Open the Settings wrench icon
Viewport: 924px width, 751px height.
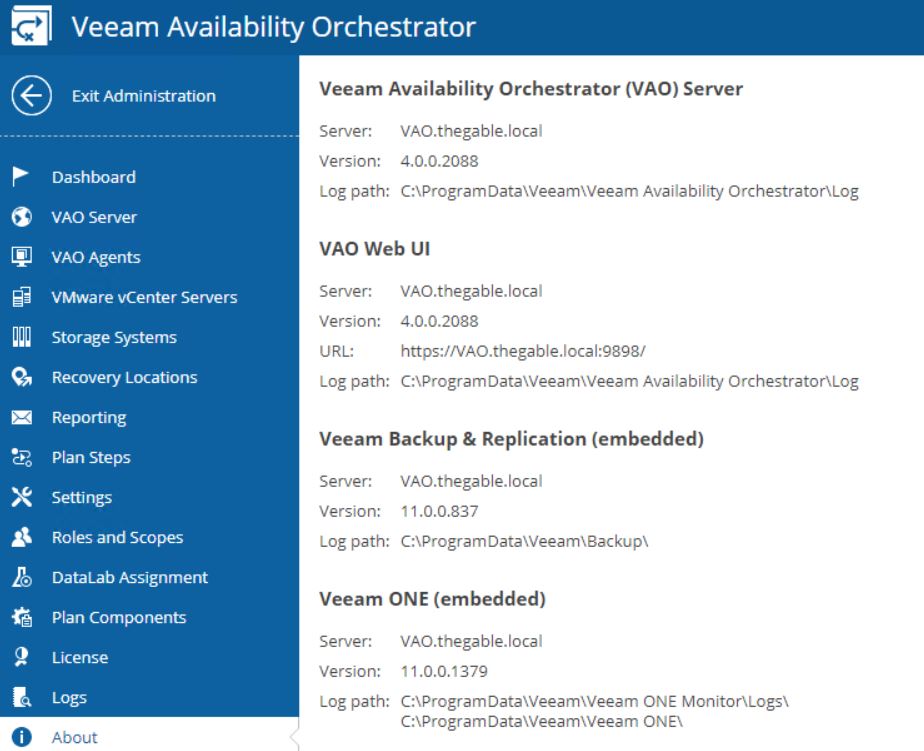[22, 497]
